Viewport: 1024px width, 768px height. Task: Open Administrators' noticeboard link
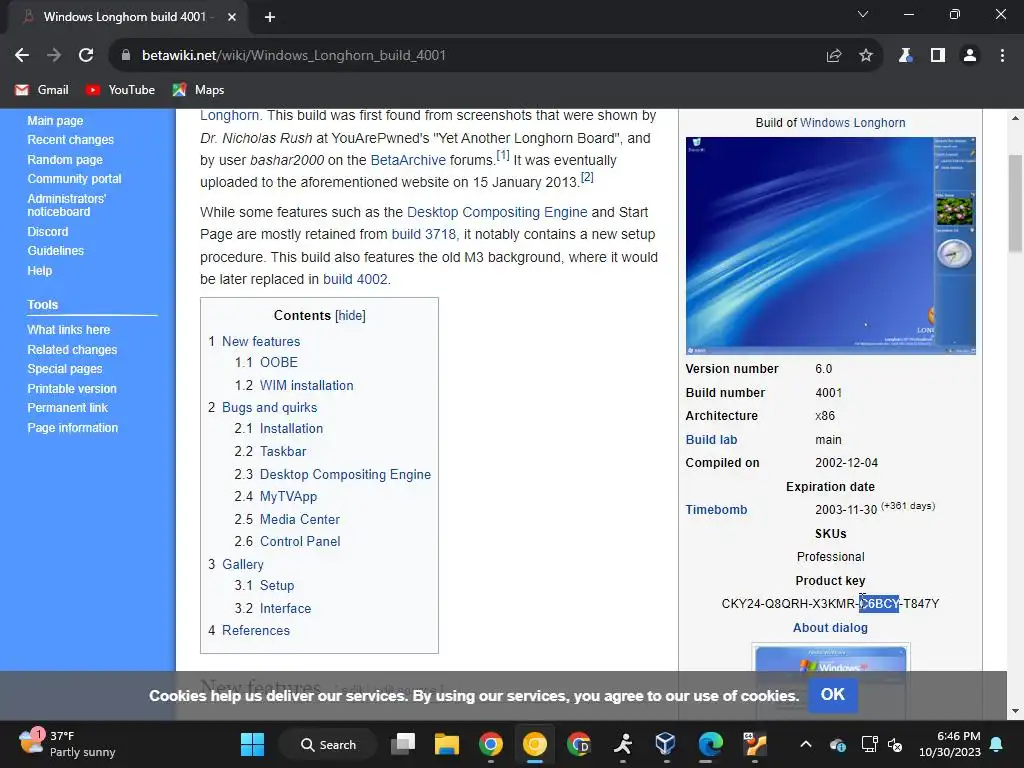[67, 205]
